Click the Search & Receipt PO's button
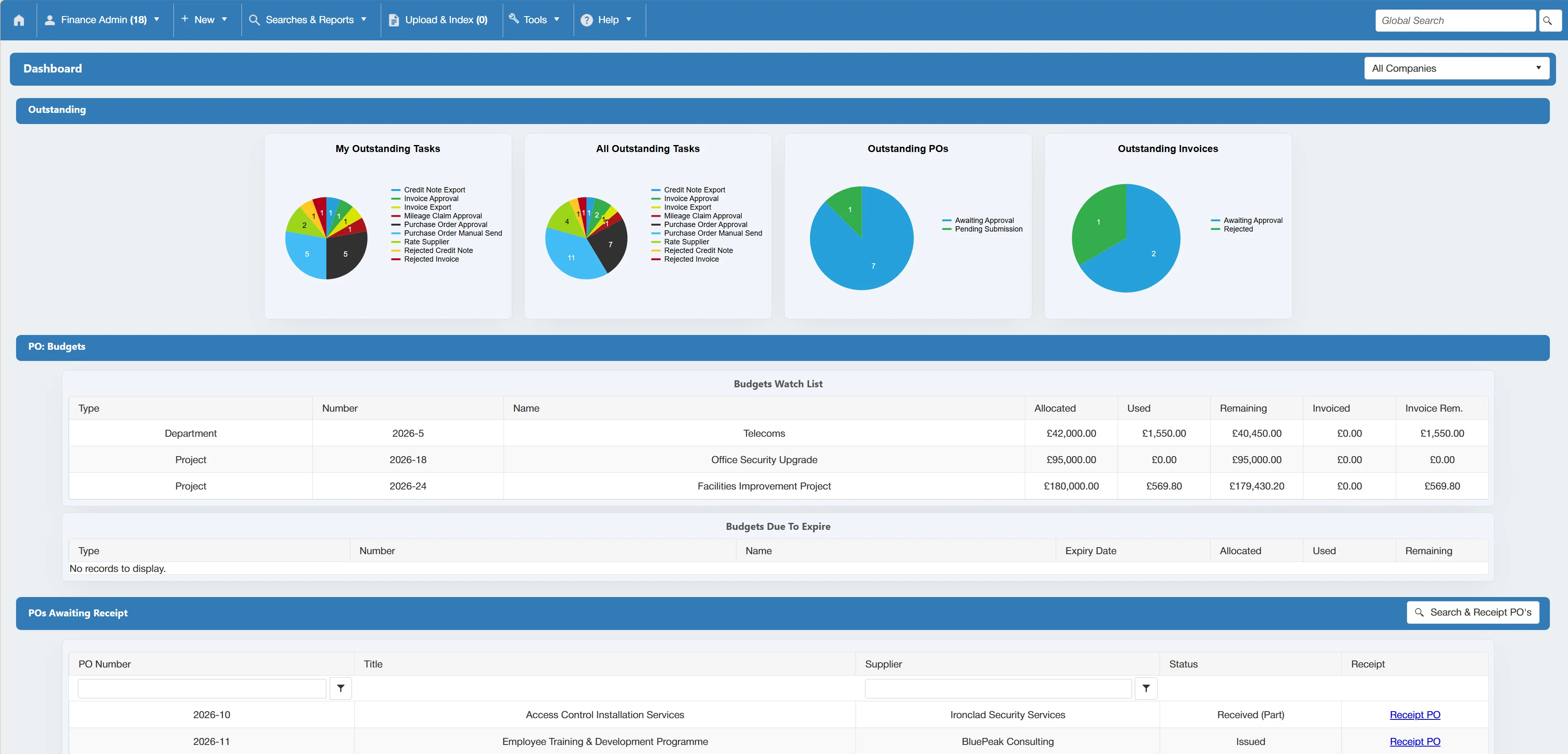This screenshot has width=1568, height=754. tap(1473, 612)
